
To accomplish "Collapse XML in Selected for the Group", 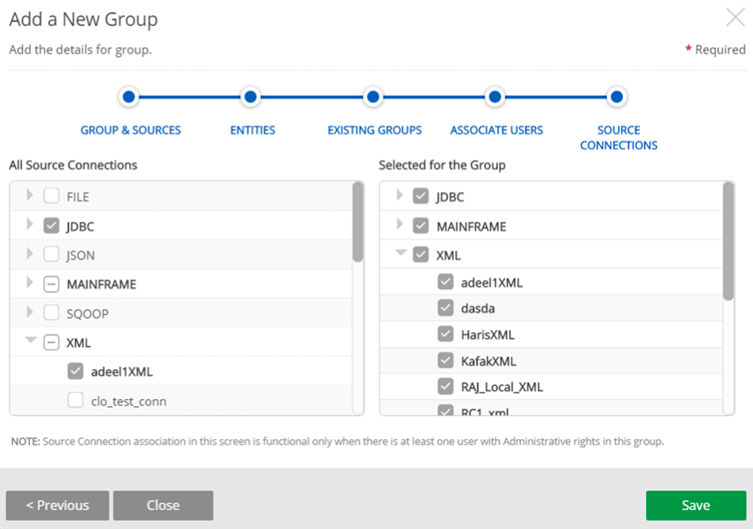I will point(401,254).
